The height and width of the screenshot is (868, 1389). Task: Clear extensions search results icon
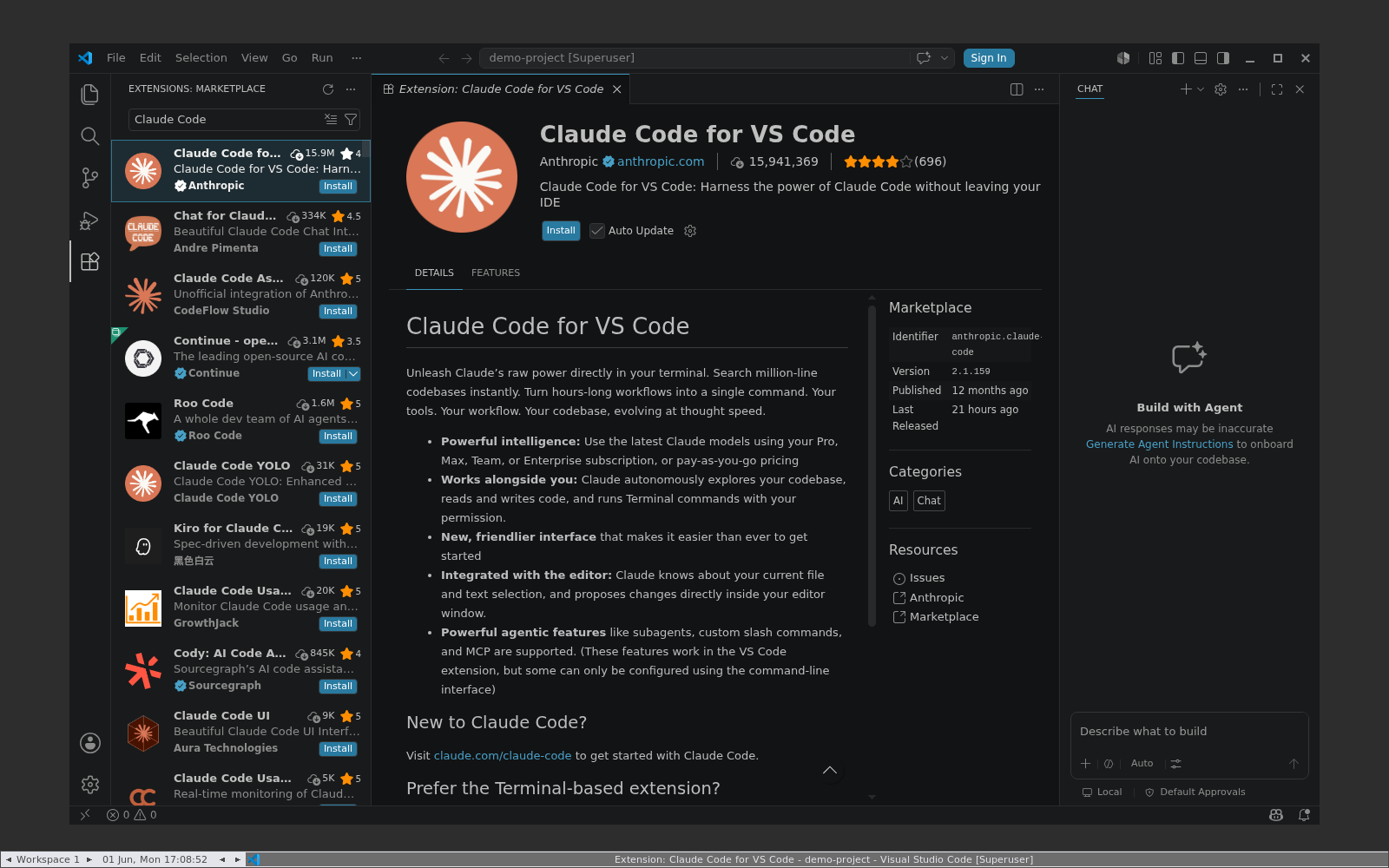pos(331,119)
